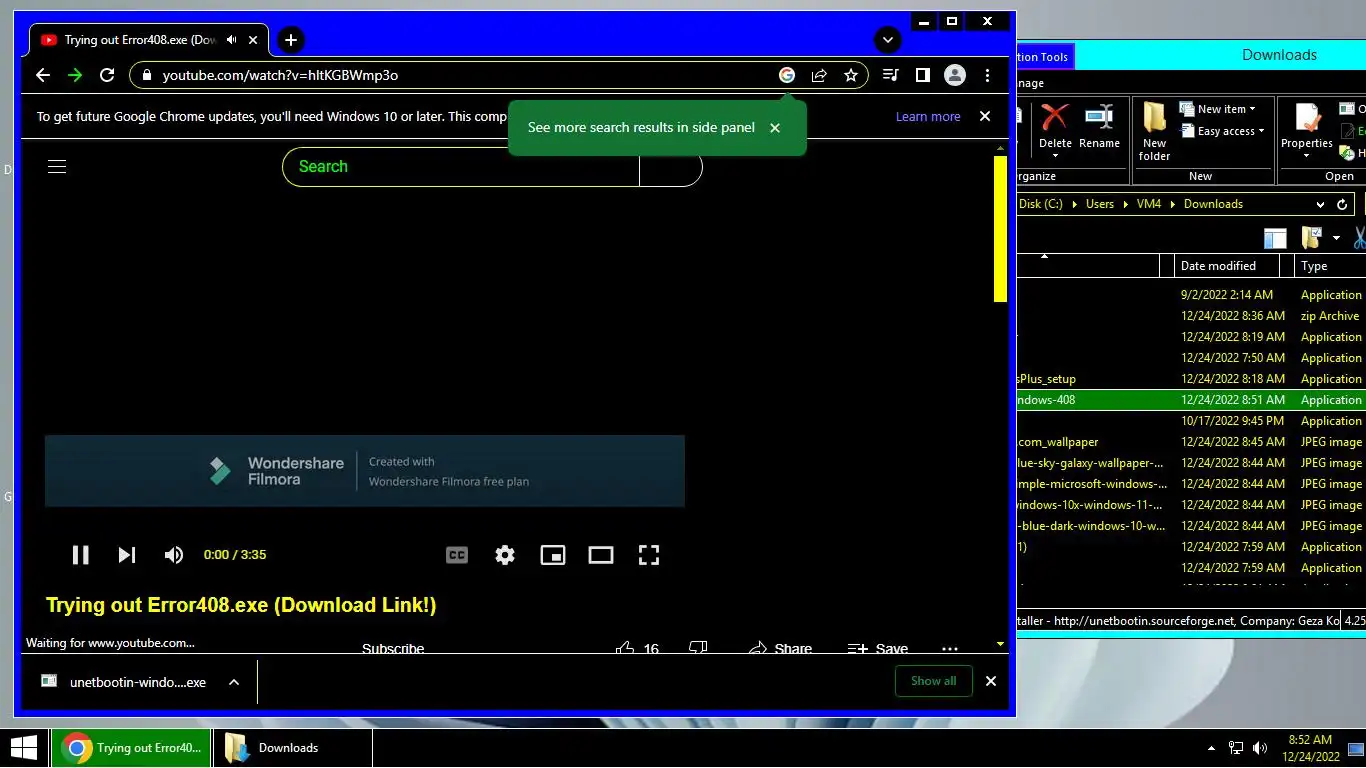Select VM4 in the breadcrumb path
Viewport: 1366px width, 768px height.
[1148, 204]
